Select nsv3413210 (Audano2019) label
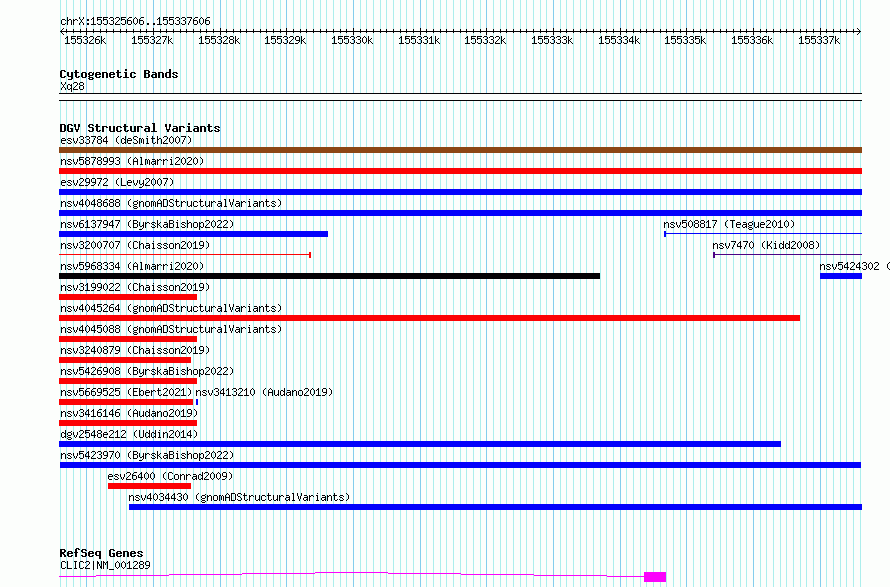 coord(264,392)
